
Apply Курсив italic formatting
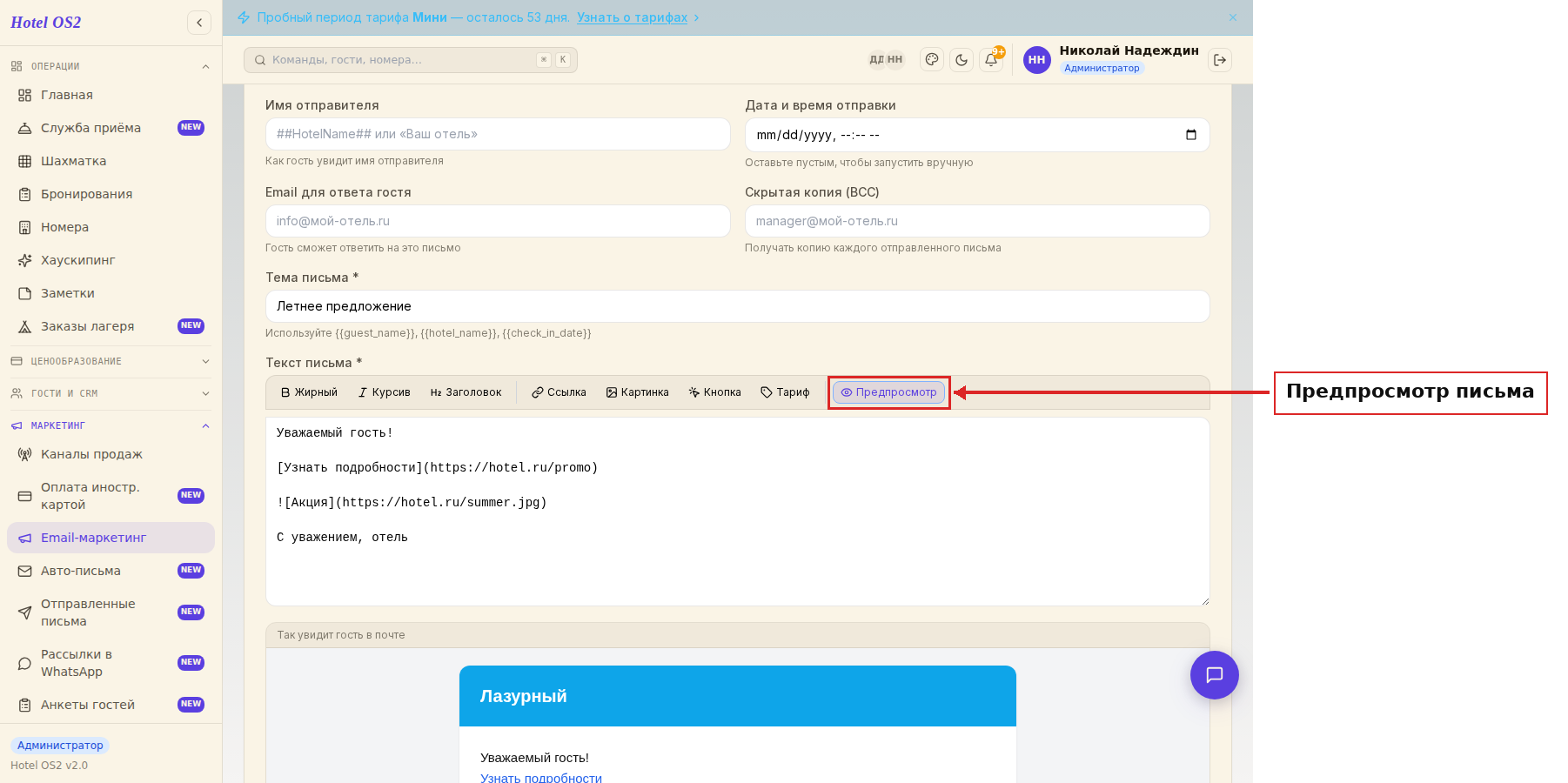(384, 392)
